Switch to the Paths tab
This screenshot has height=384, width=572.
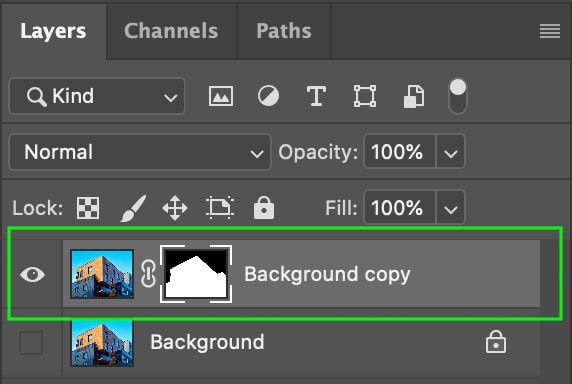tap(284, 31)
